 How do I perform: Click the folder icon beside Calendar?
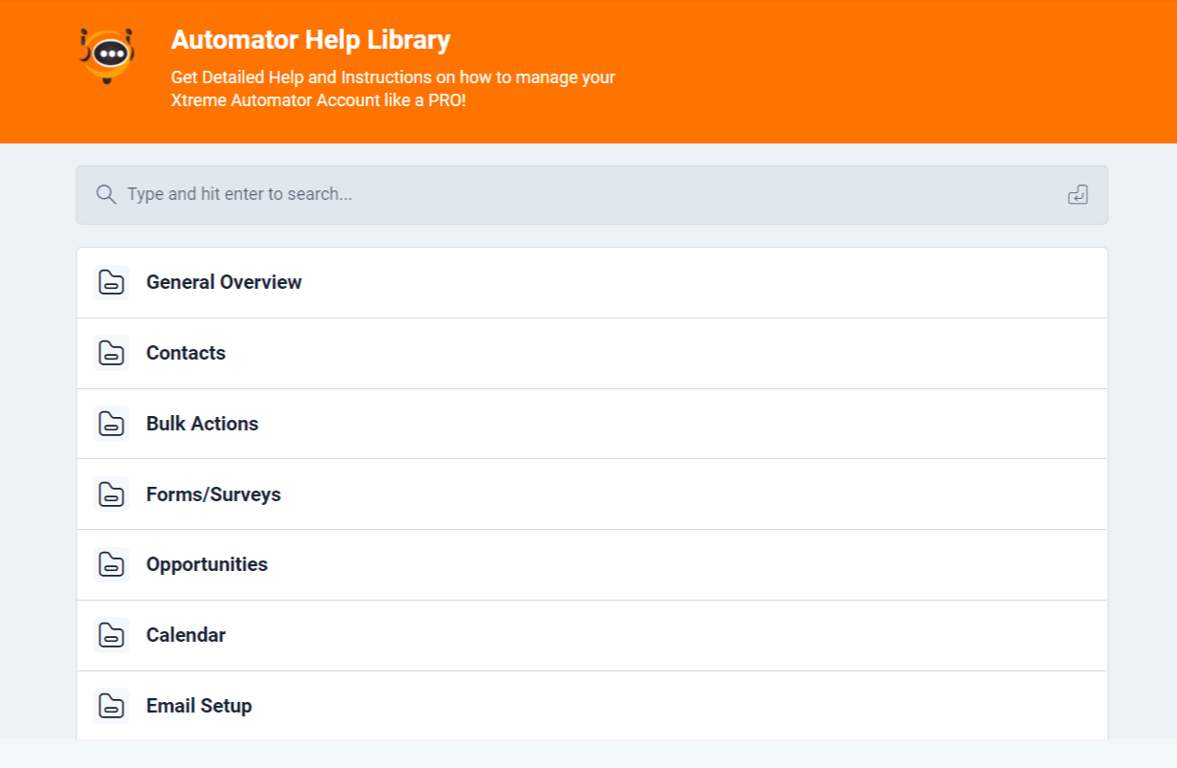pyautogui.click(x=111, y=635)
